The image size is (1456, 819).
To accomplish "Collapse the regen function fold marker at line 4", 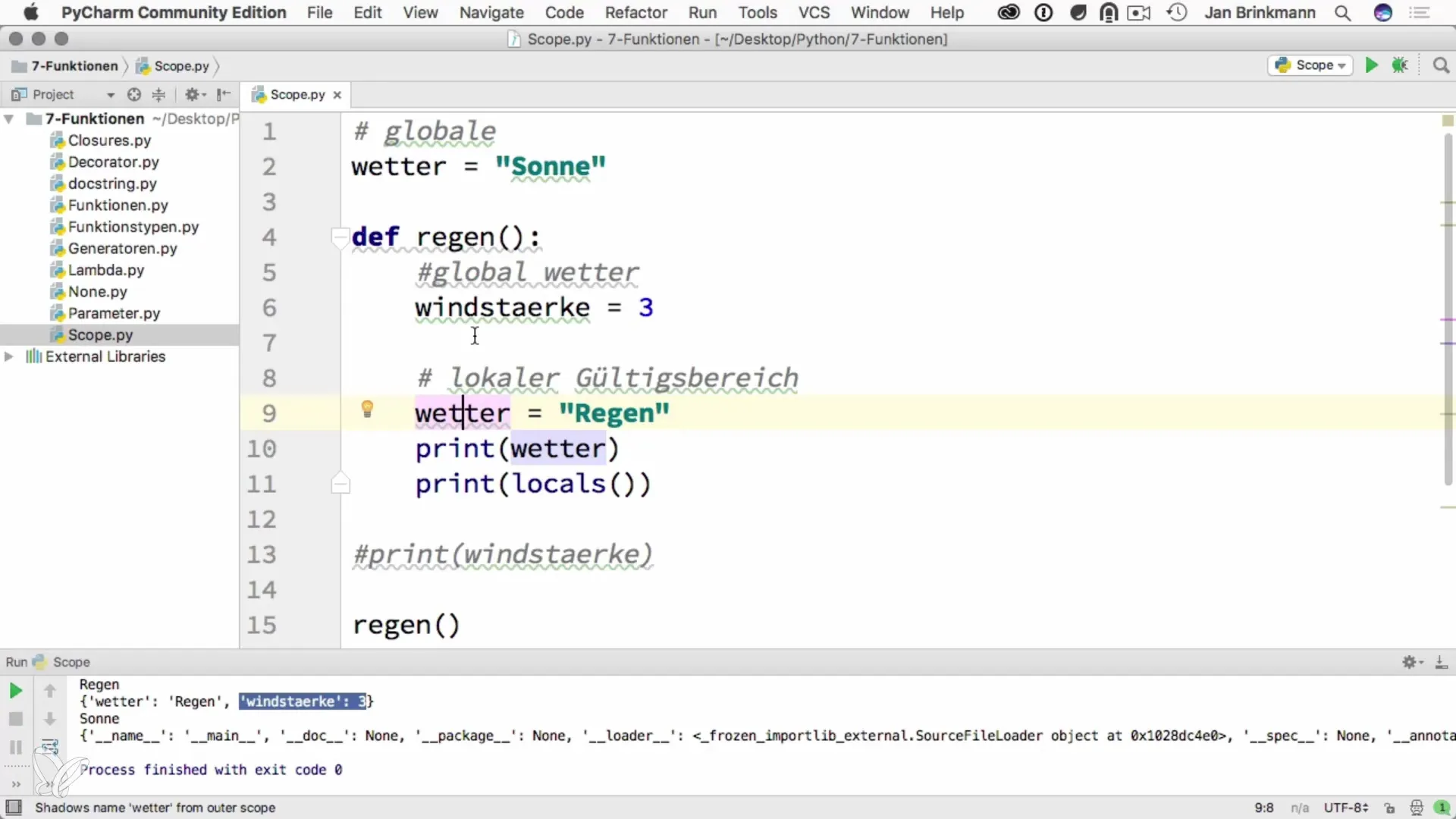I will (x=340, y=237).
